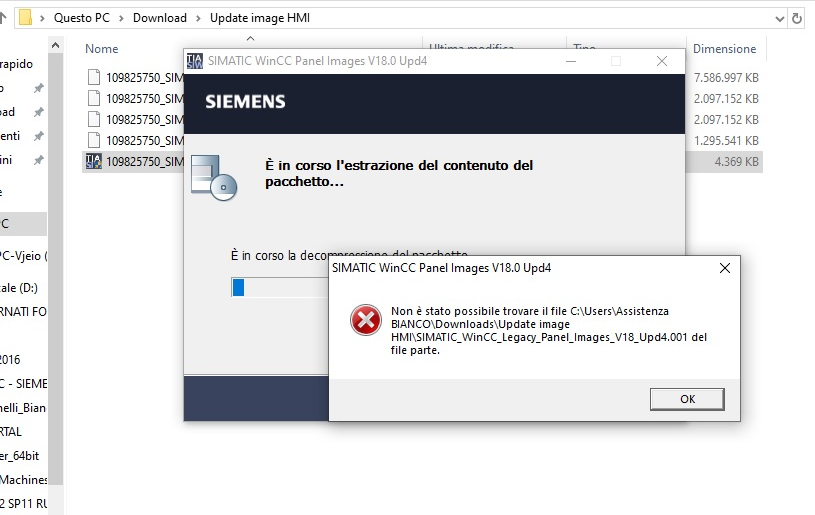Refresh the folder with the reload icon
This screenshot has width=815, height=515.
797,18
